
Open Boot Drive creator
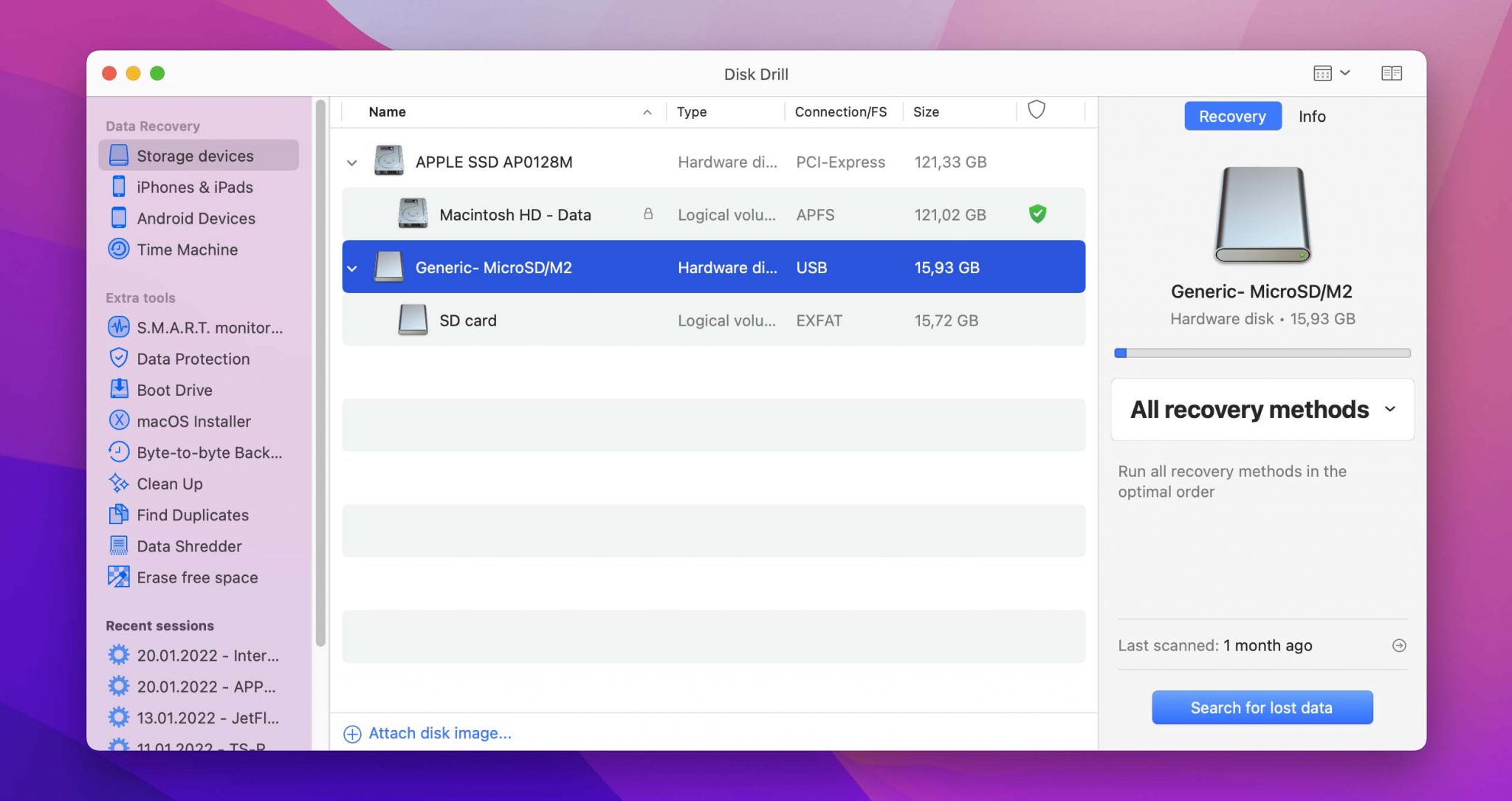coord(160,390)
